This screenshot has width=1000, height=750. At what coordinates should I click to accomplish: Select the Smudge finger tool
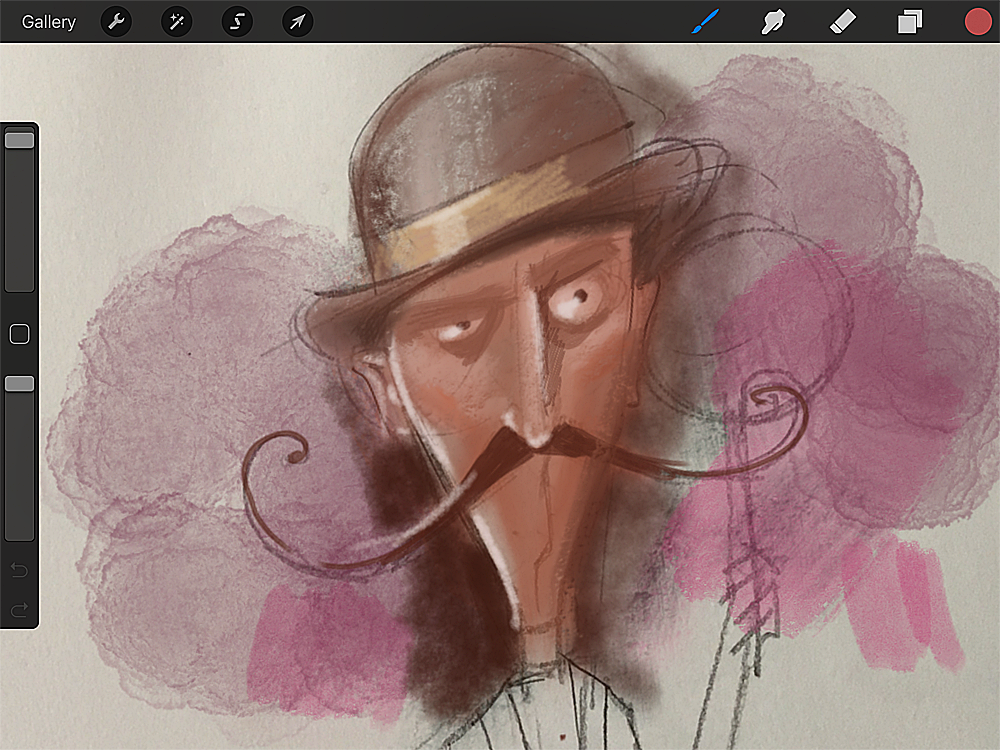pos(773,22)
